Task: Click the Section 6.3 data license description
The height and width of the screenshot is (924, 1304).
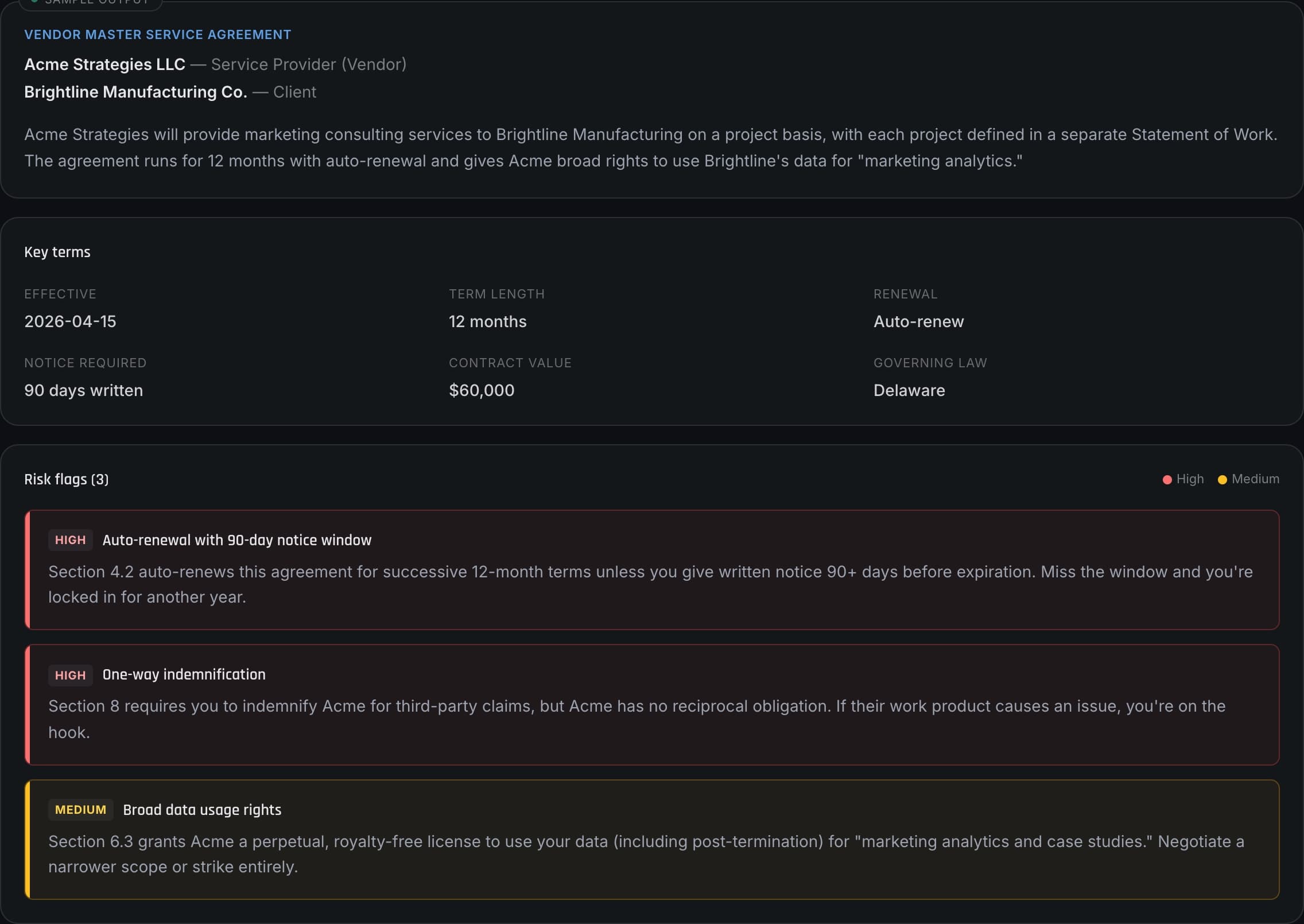Action: click(x=646, y=854)
